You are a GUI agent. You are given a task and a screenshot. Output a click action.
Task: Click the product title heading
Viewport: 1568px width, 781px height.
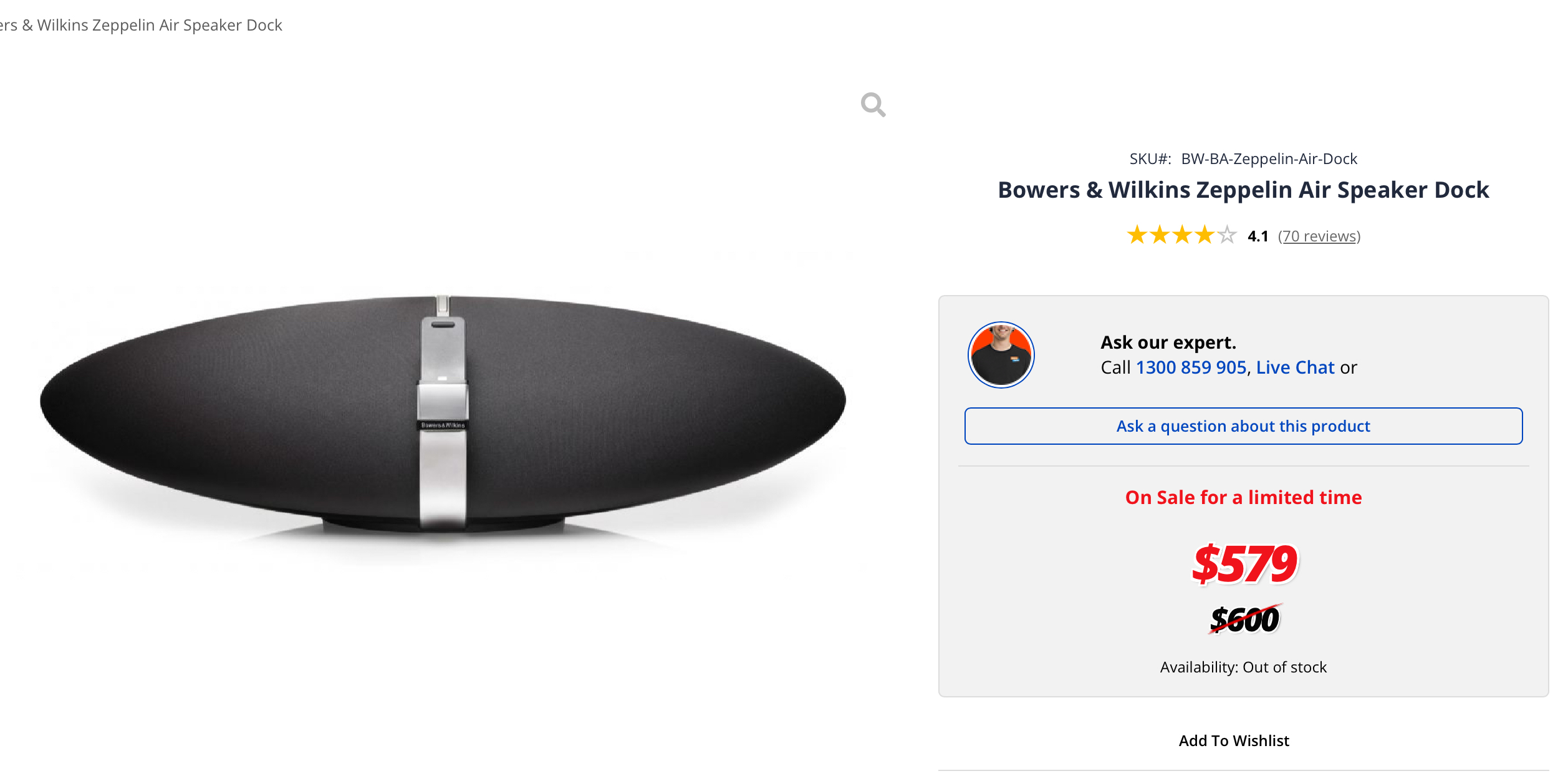pyautogui.click(x=1243, y=190)
